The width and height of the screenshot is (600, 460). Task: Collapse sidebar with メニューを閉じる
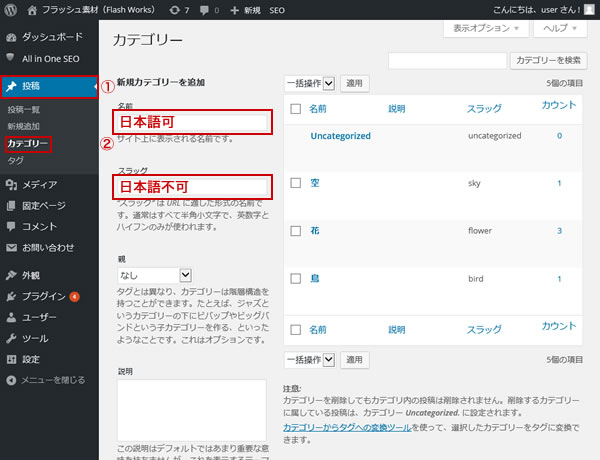coord(50,380)
